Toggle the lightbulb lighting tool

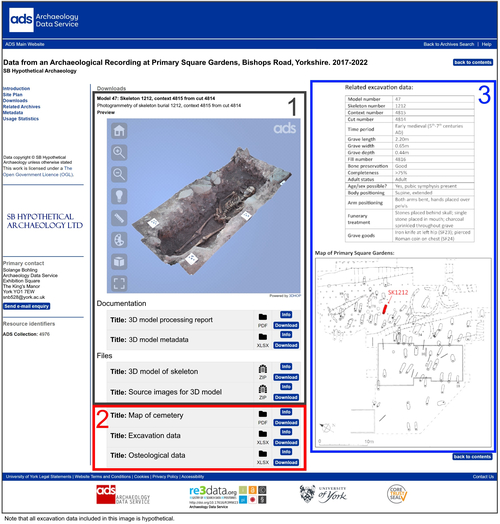(x=119, y=196)
